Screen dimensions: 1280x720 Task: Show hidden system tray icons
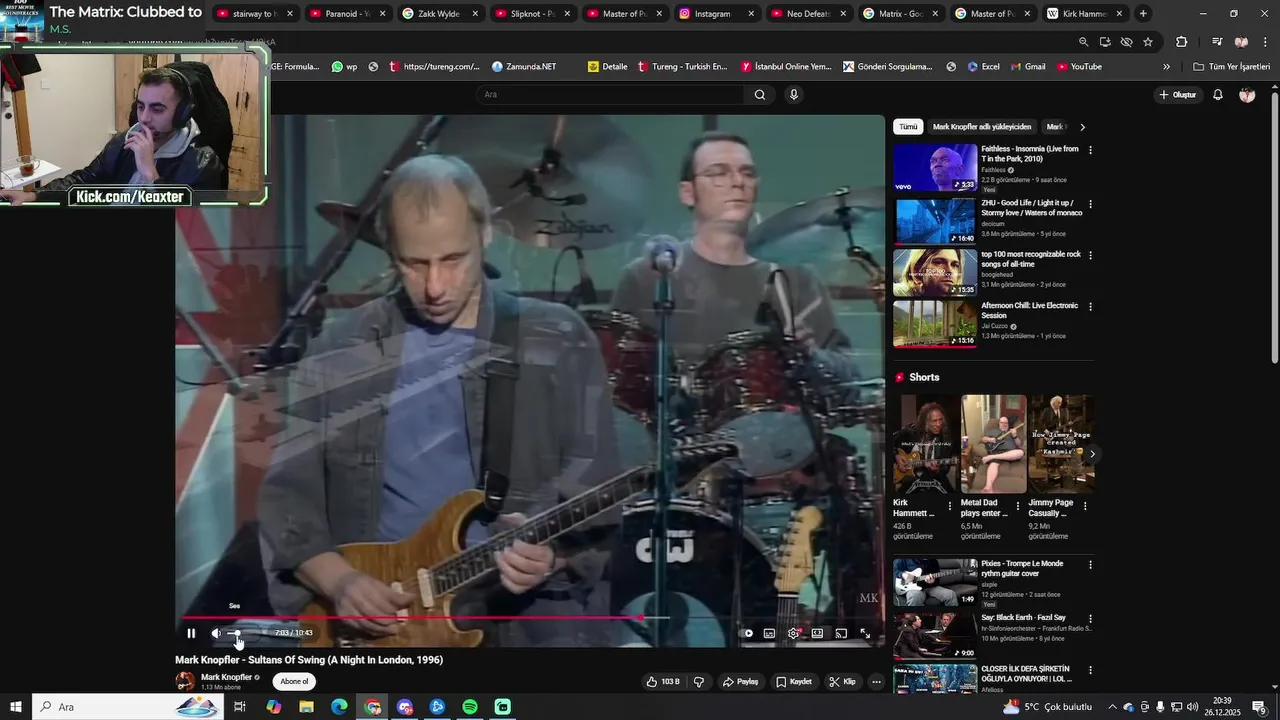point(1112,707)
